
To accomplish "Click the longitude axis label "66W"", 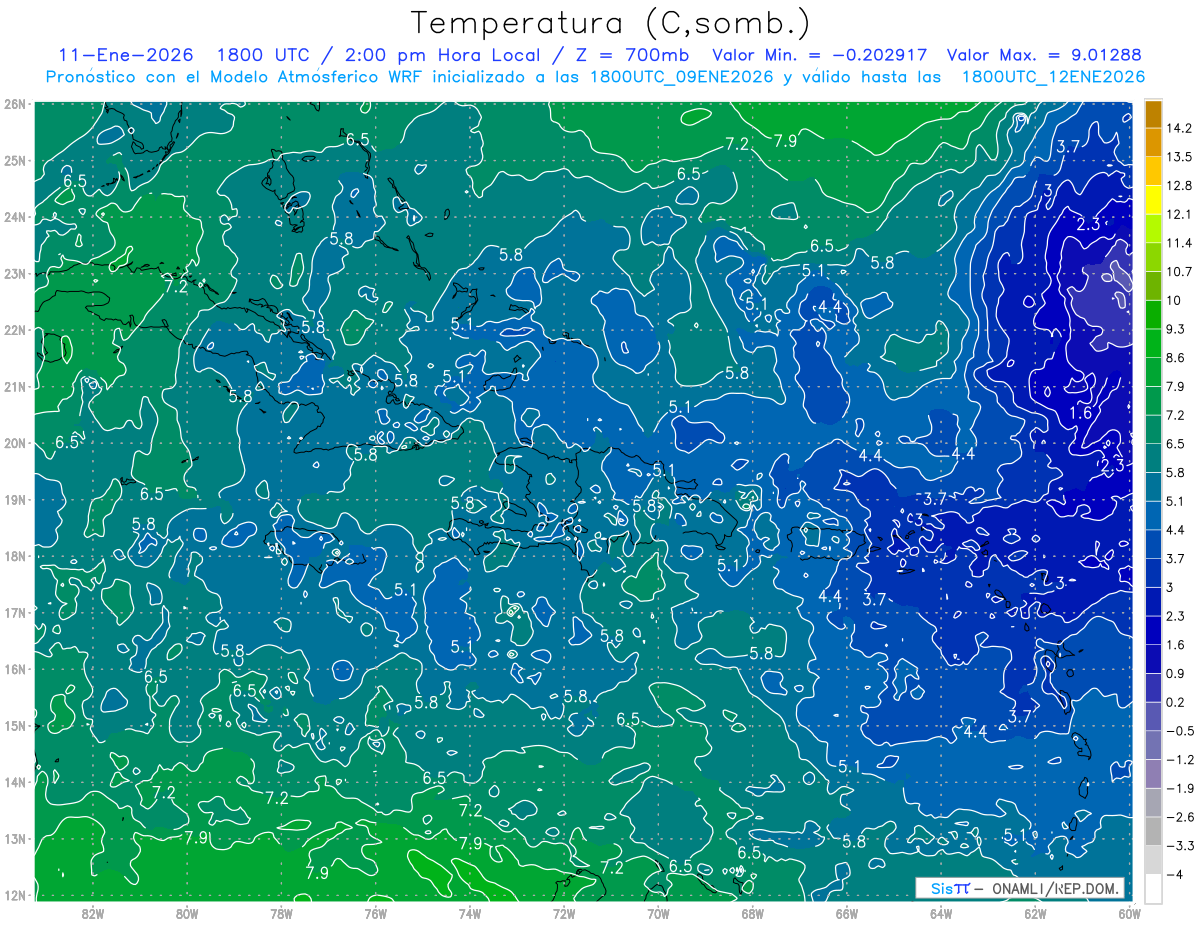I will (847, 913).
